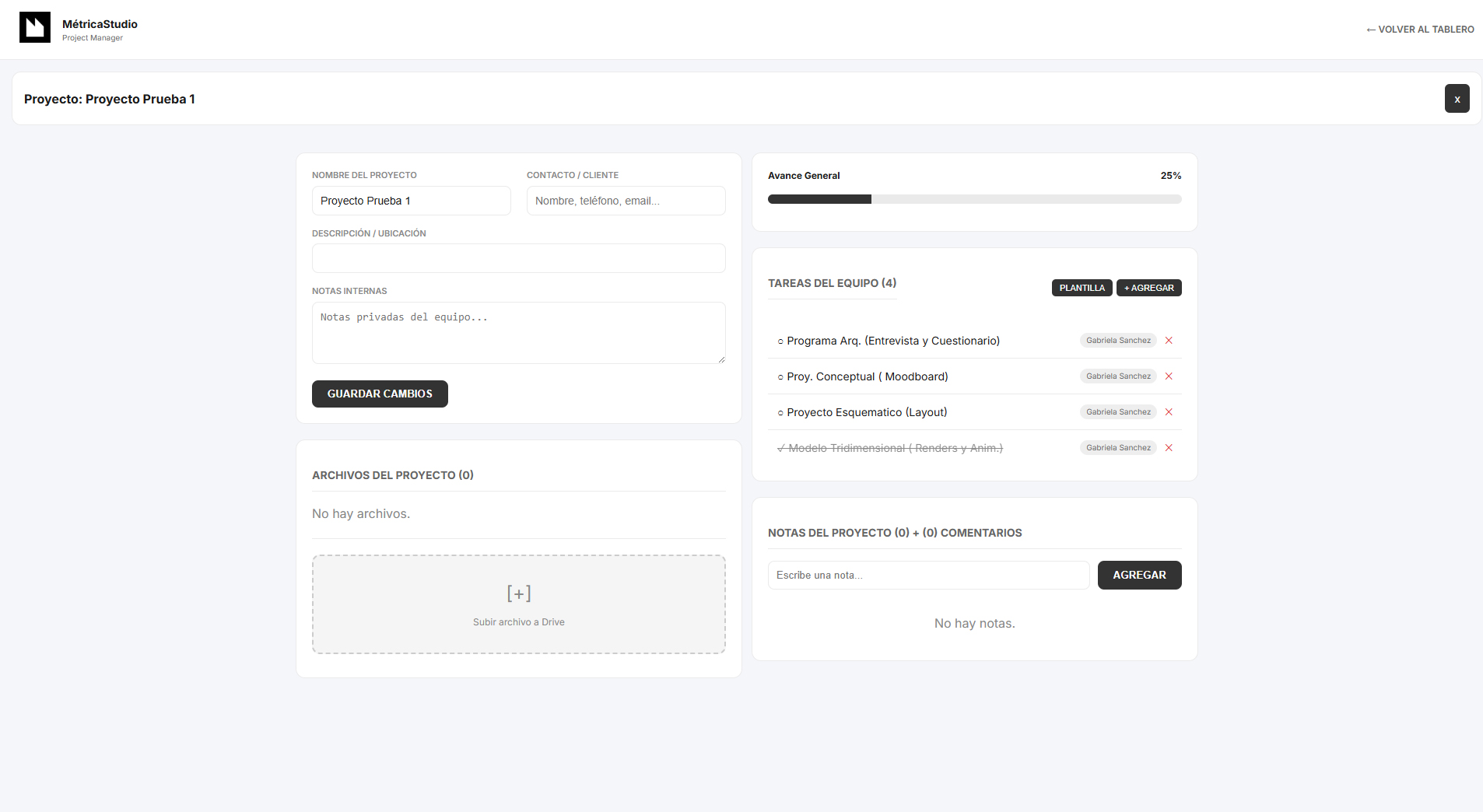Uncheck the completed Modelo Tridimensional task
Image resolution: width=1483 pixels, height=812 pixels.
click(781, 448)
